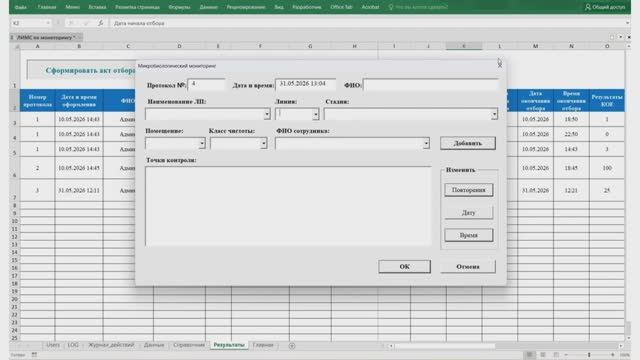Switch to the LOG sheet tab
The height and width of the screenshot is (360, 640).
pos(73,345)
